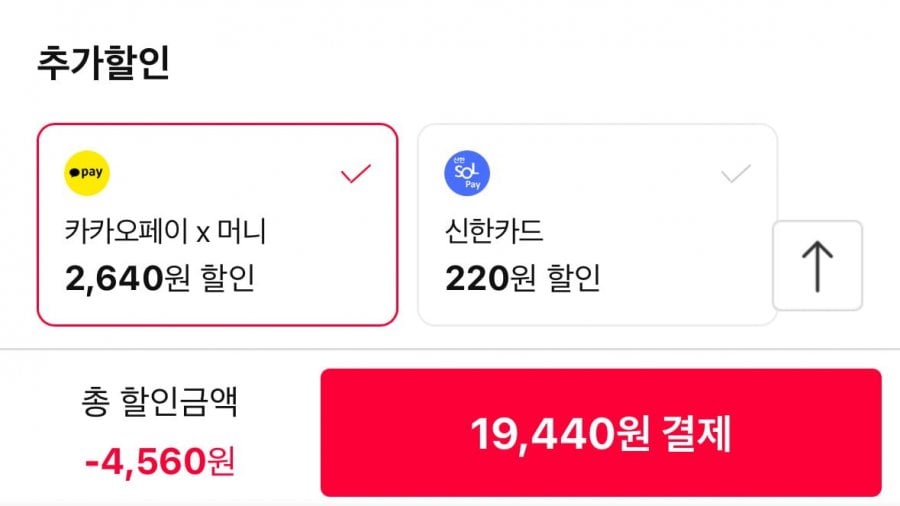Viewport: 900px width, 506px height.
Task: Click the yellow Kakao Pay logo
Action: [87, 173]
